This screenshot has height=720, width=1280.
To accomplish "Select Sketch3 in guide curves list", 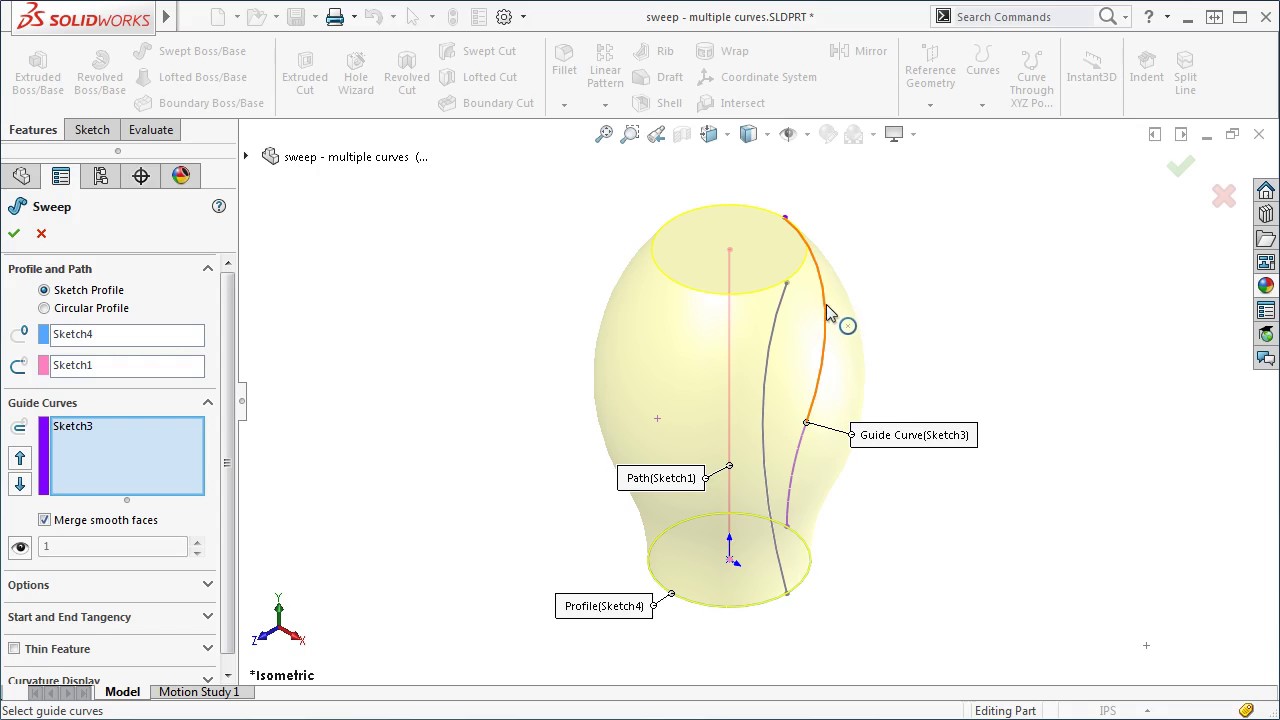I will pos(72,426).
